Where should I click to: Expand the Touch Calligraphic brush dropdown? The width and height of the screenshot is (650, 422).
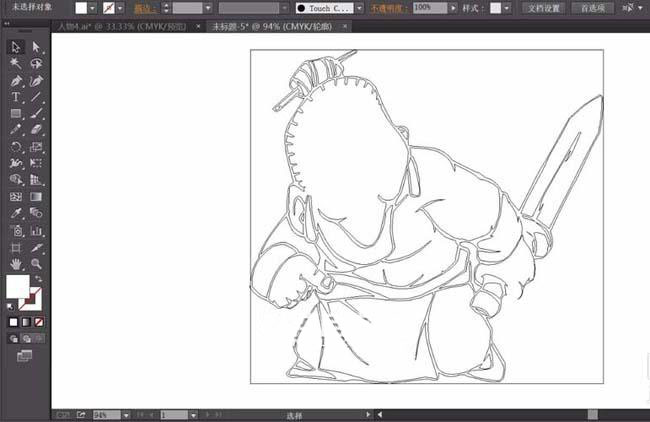(359, 8)
